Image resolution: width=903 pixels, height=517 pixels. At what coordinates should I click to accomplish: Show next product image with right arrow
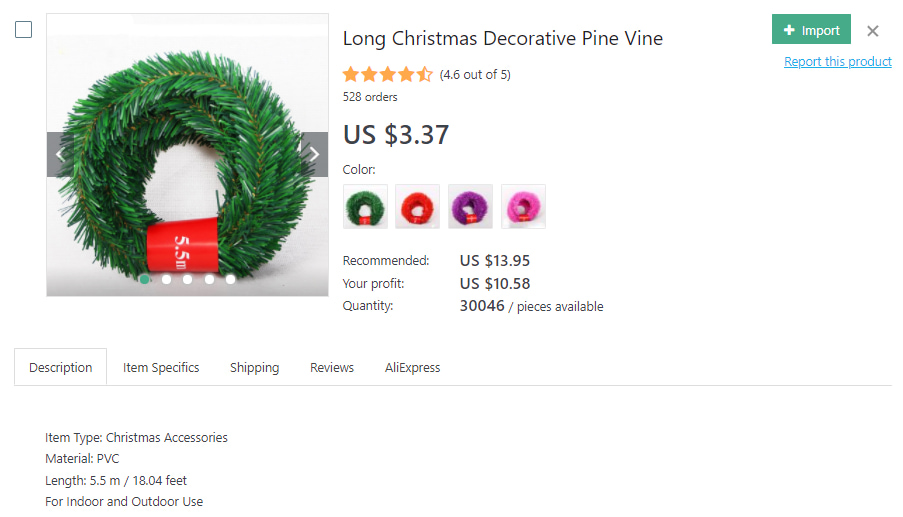[314, 154]
